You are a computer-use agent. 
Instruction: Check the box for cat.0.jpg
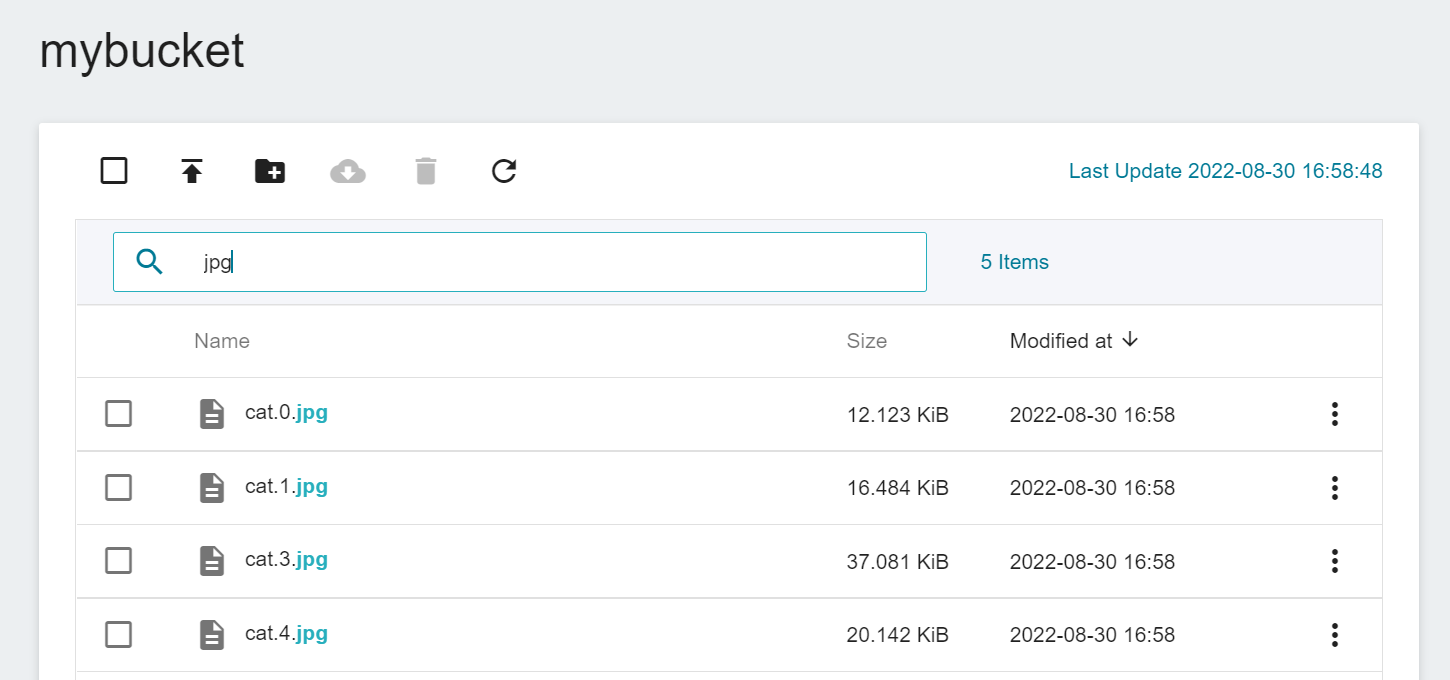coord(119,414)
